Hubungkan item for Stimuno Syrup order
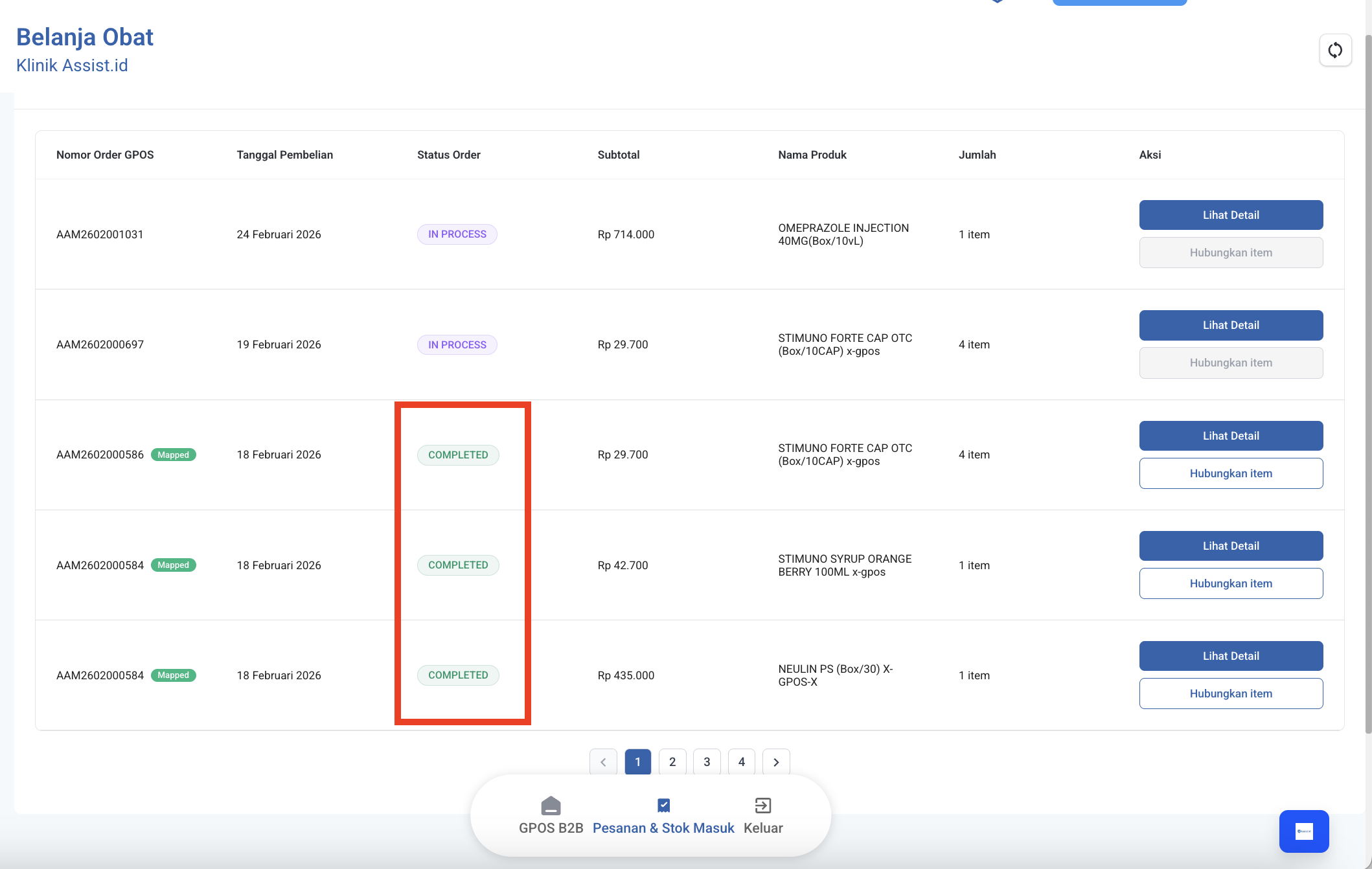 pyautogui.click(x=1231, y=583)
